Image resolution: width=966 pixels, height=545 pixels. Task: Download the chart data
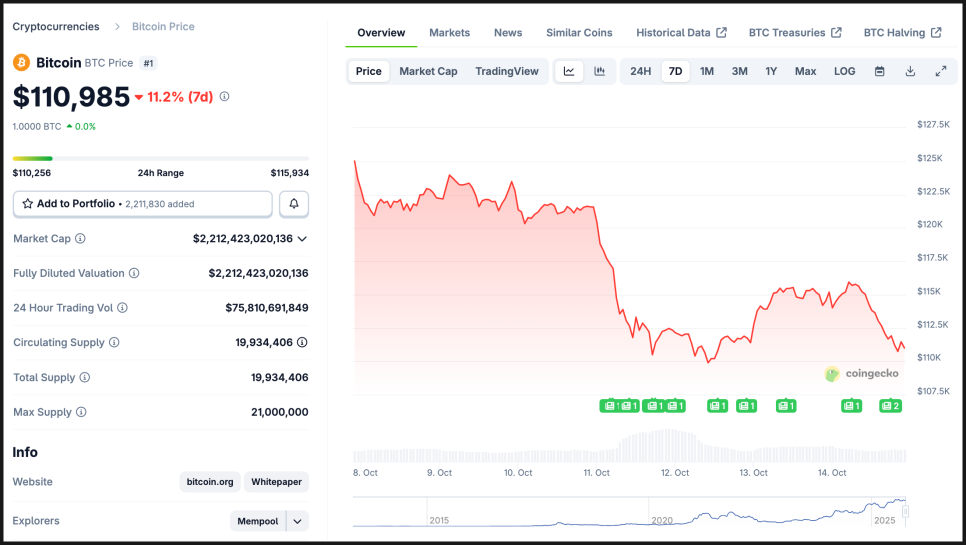(x=910, y=71)
